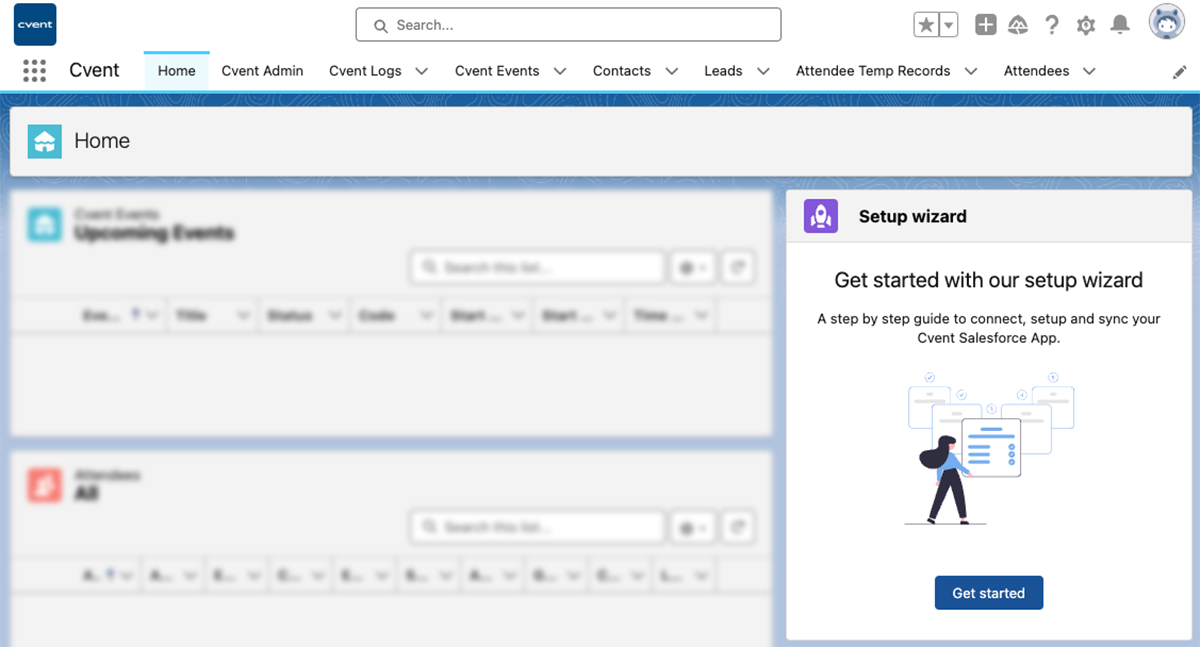Expand the Cvent Events tab dropdown

coord(560,71)
